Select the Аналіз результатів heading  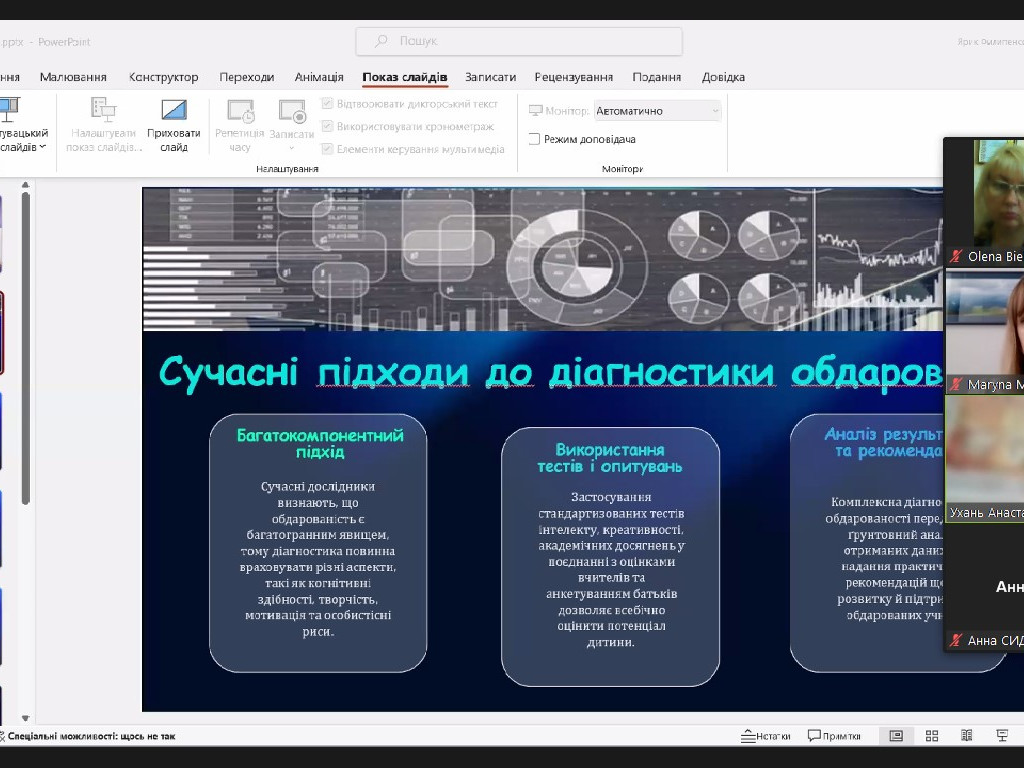(884, 443)
